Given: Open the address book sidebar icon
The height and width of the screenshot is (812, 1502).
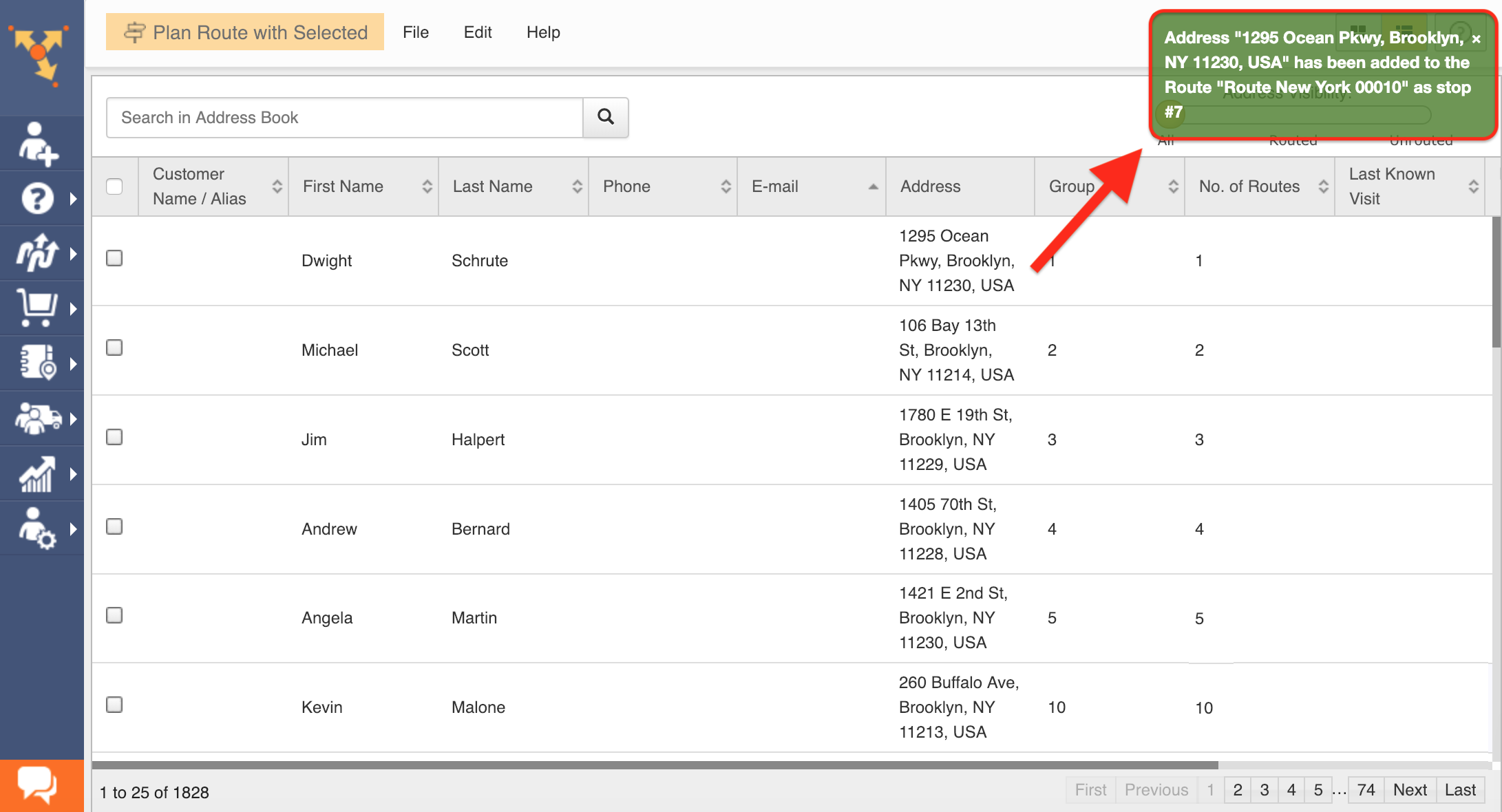Looking at the screenshot, I should click(38, 363).
